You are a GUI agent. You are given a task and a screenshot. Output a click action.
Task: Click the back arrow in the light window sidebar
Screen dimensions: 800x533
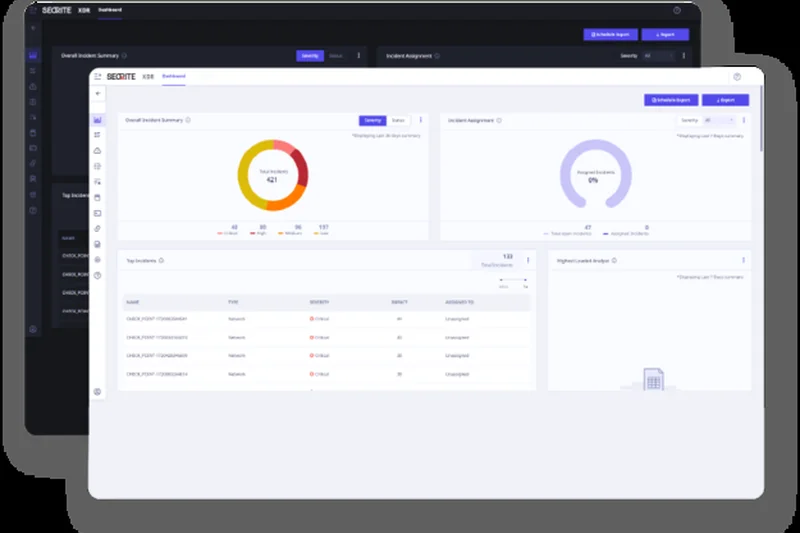[98, 93]
